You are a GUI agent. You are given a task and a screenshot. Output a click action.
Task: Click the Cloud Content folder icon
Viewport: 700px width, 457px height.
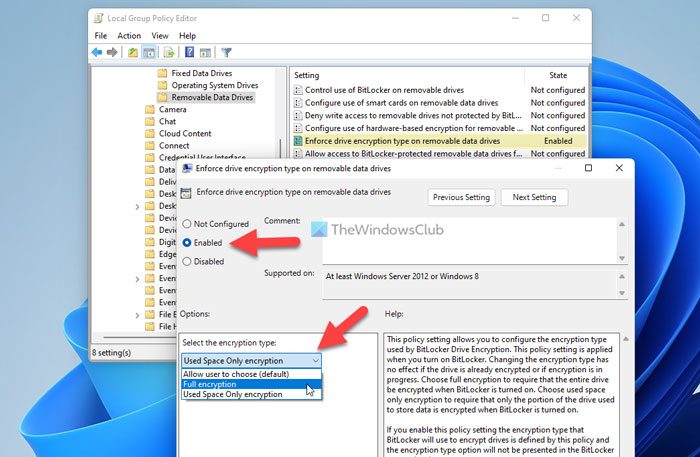150,133
